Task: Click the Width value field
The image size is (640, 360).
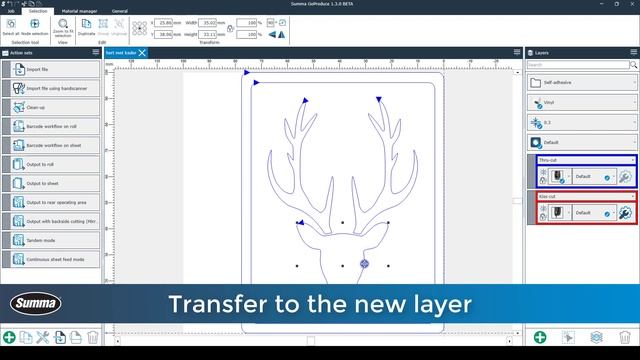Action: pyautogui.click(x=207, y=23)
